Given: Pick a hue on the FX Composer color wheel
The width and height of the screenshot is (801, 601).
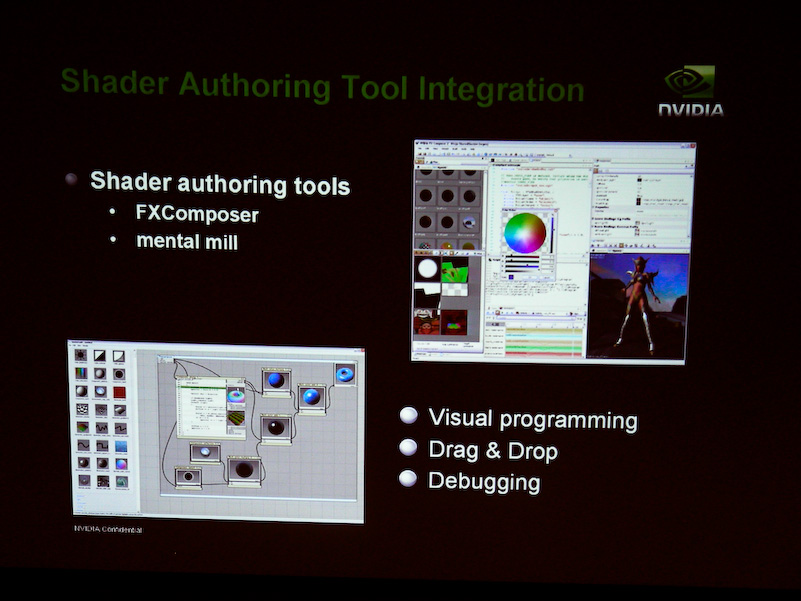Looking at the screenshot, I should [x=525, y=233].
